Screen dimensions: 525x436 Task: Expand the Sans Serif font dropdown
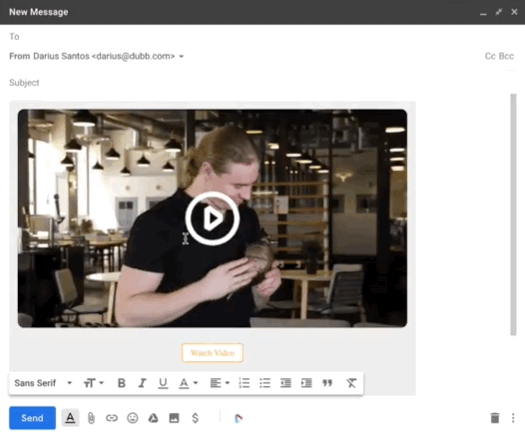point(43,383)
